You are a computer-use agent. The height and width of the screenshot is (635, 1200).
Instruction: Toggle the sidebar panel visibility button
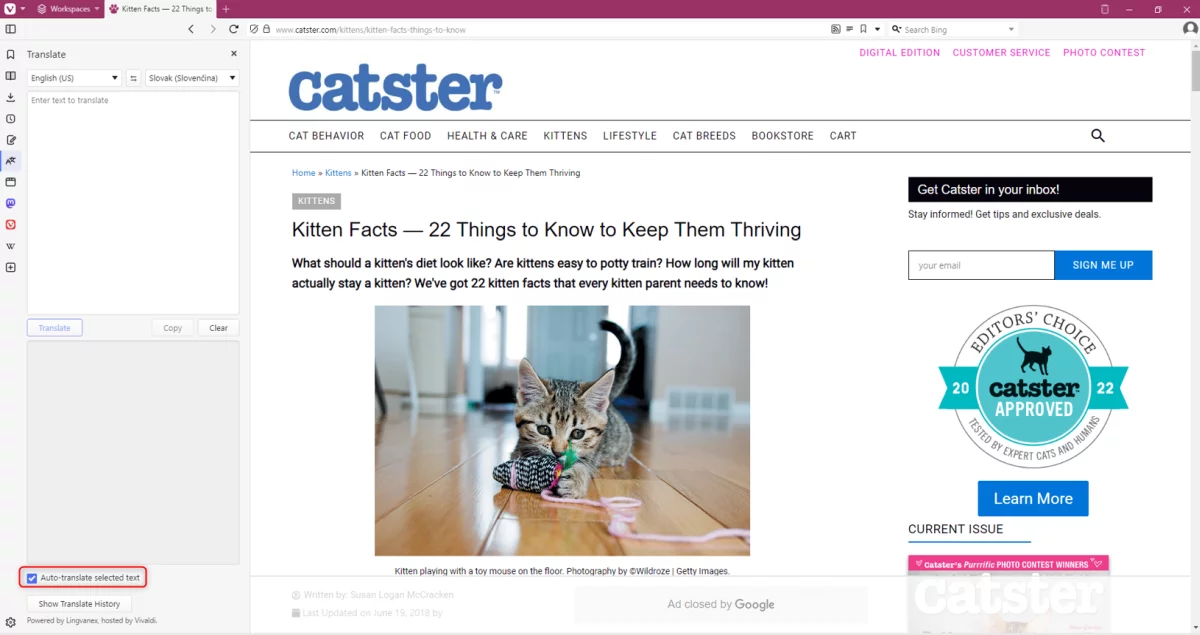pyautogui.click(x=11, y=29)
